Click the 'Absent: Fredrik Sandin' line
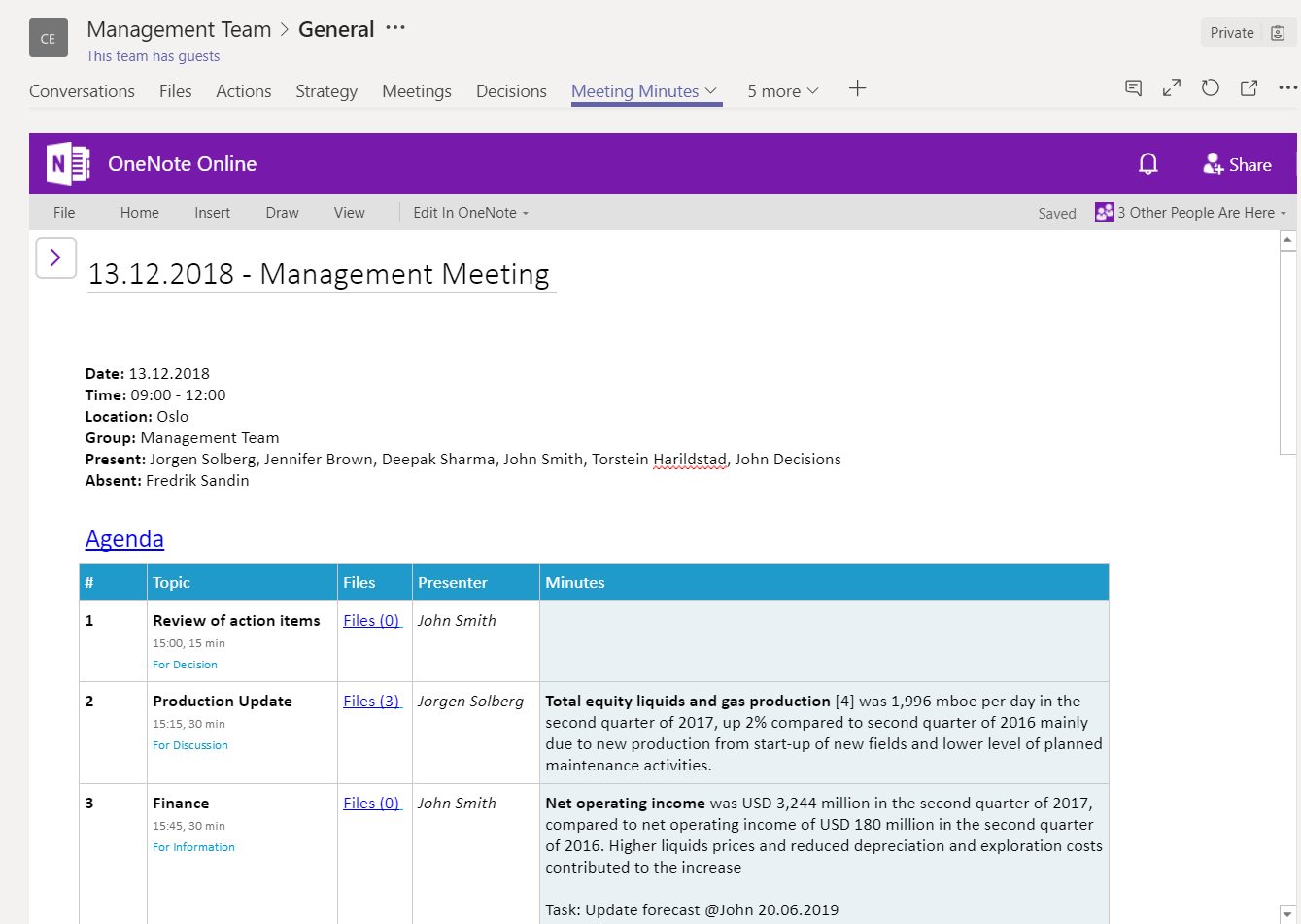1301x924 pixels. tap(167, 481)
